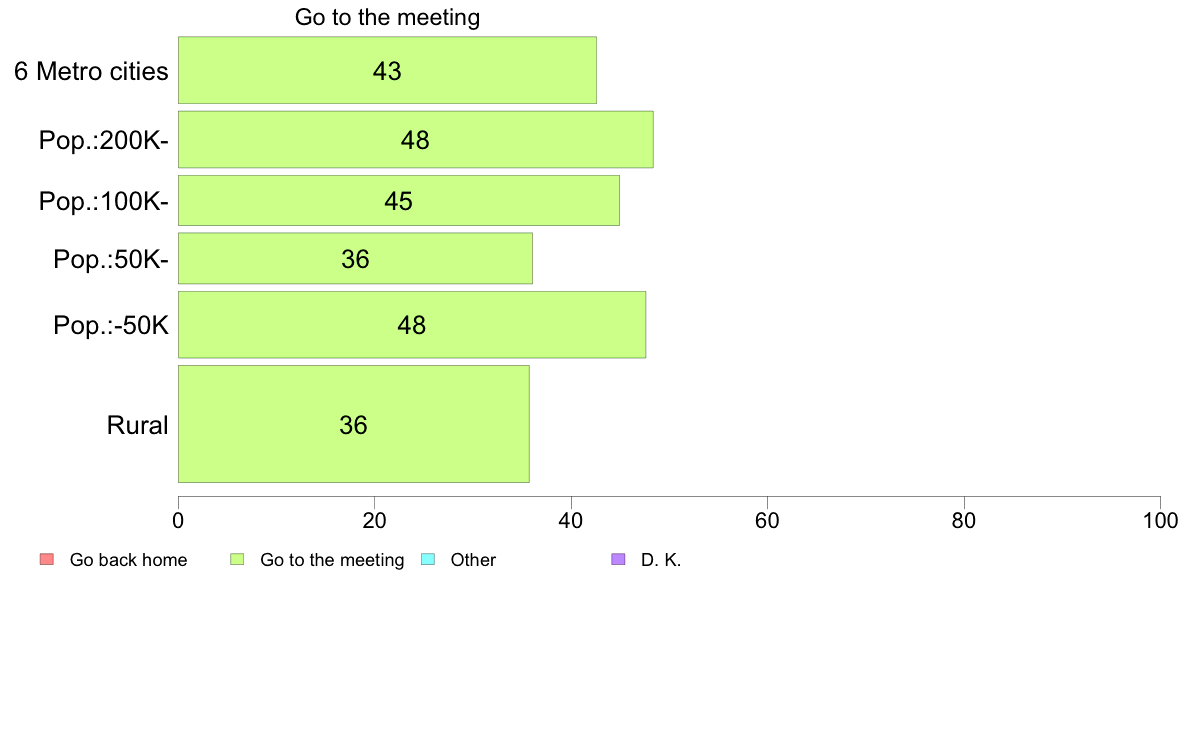Click the purple D. K. legend swatch
This screenshot has height=736, width=1188.
(618, 559)
